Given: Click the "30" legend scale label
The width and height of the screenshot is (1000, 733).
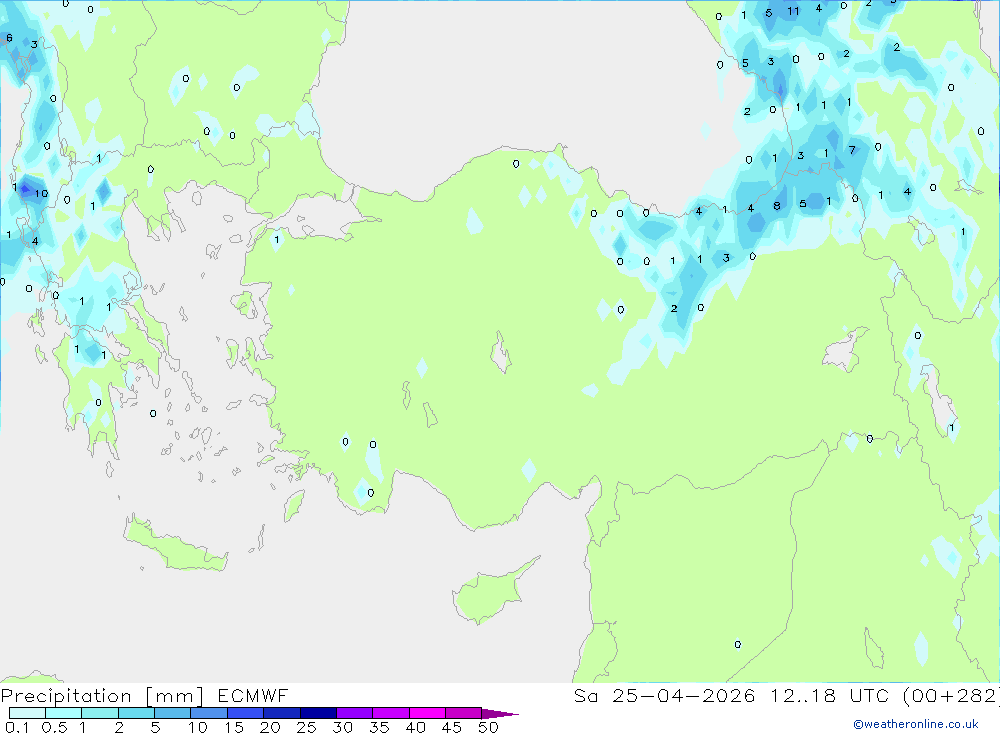Looking at the screenshot, I should coord(343,727).
